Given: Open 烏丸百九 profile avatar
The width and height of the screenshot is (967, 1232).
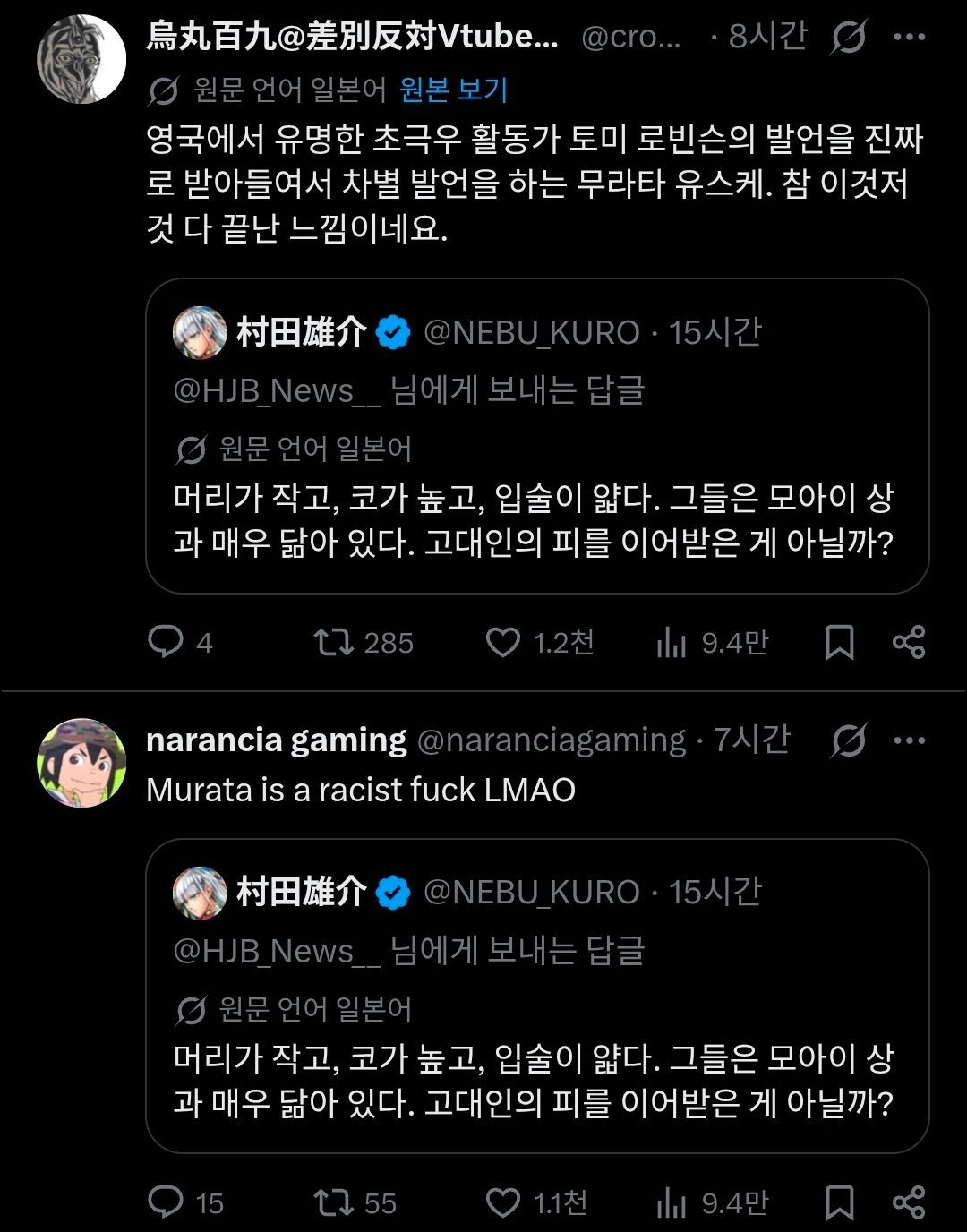Looking at the screenshot, I should coord(81,59).
